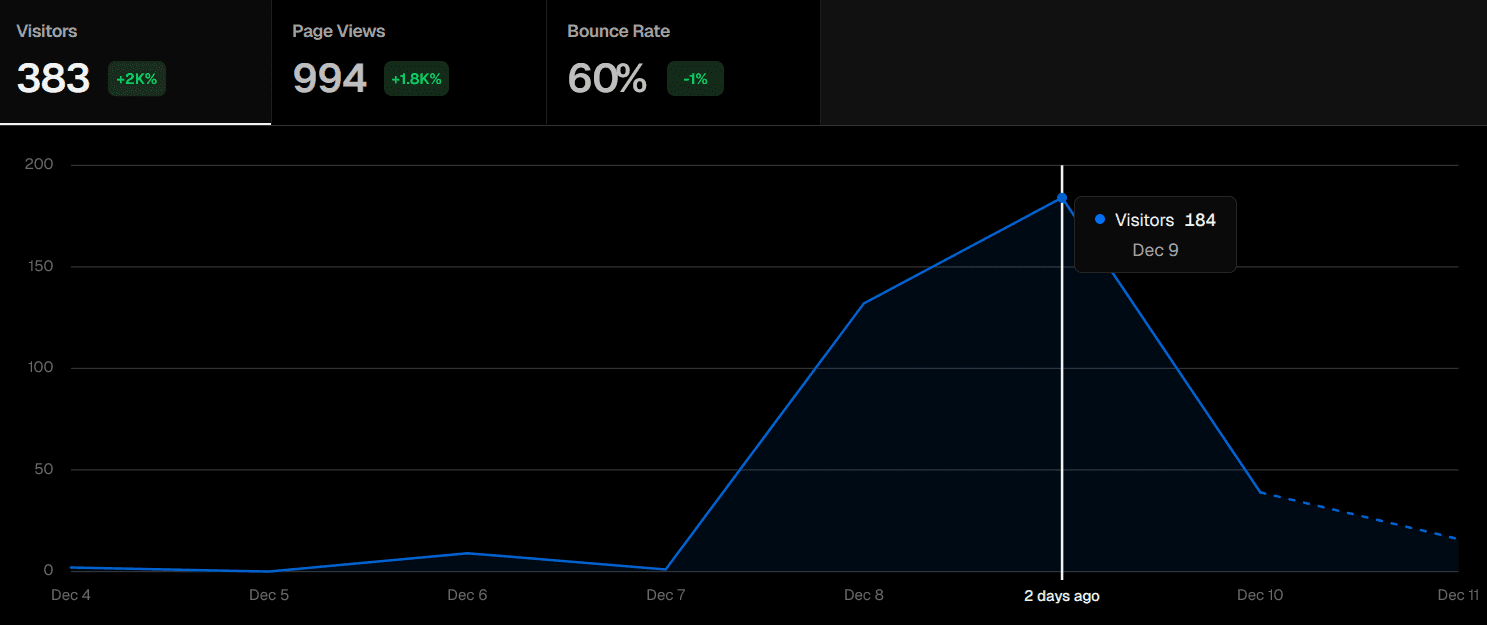Click the Dec 11 axis label
The height and width of the screenshot is (625, 1487).
1458,594
